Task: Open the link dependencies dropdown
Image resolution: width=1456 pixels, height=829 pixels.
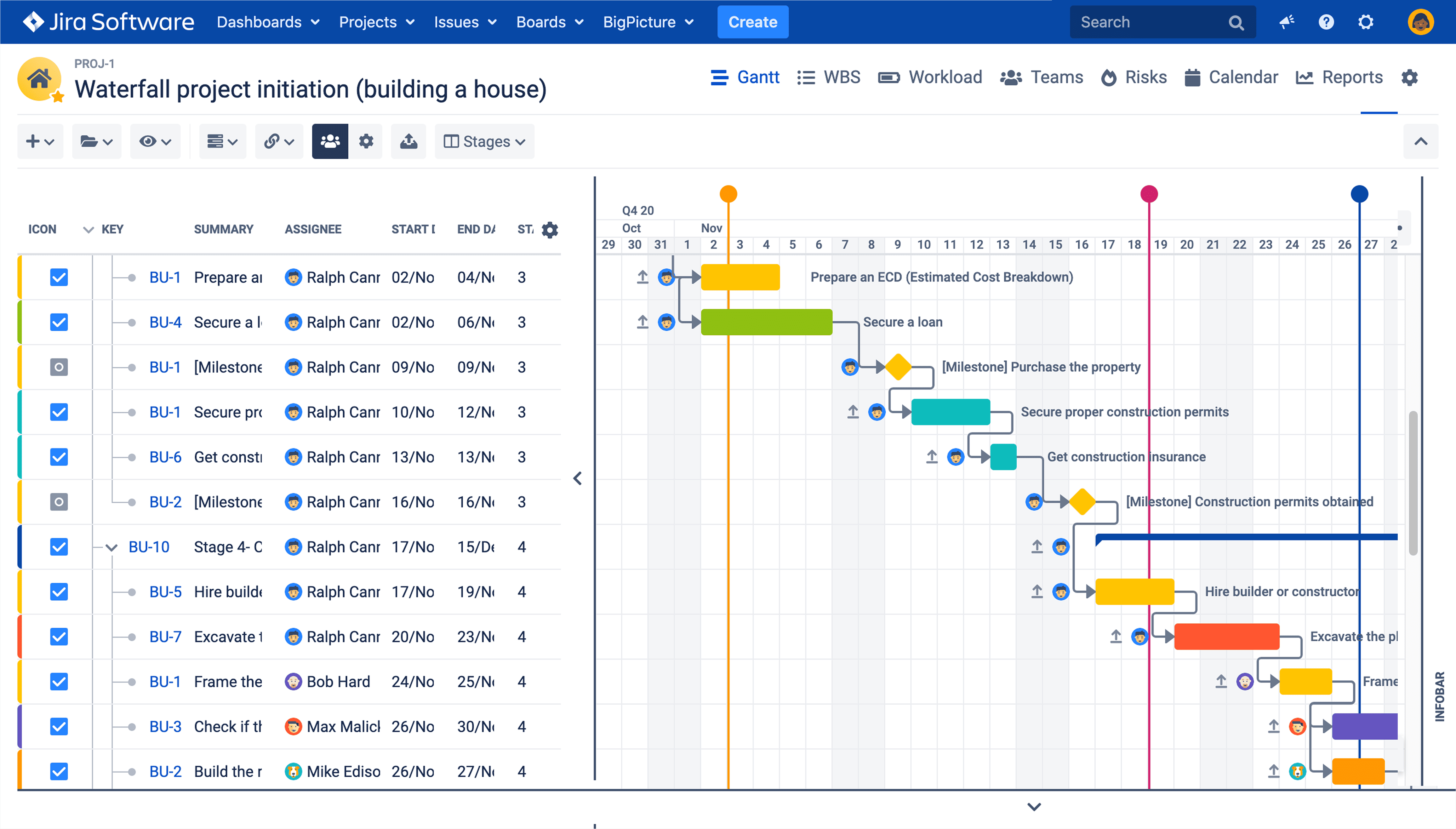Action: coord(279,141)
